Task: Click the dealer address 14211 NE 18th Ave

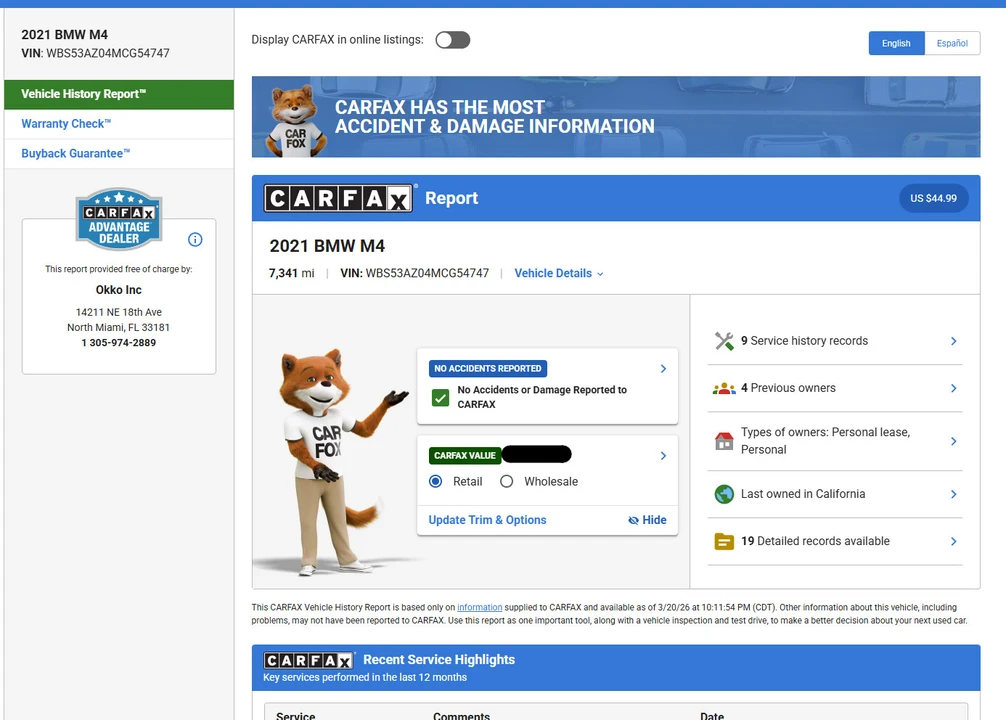Action: click(x=119, y=313)
